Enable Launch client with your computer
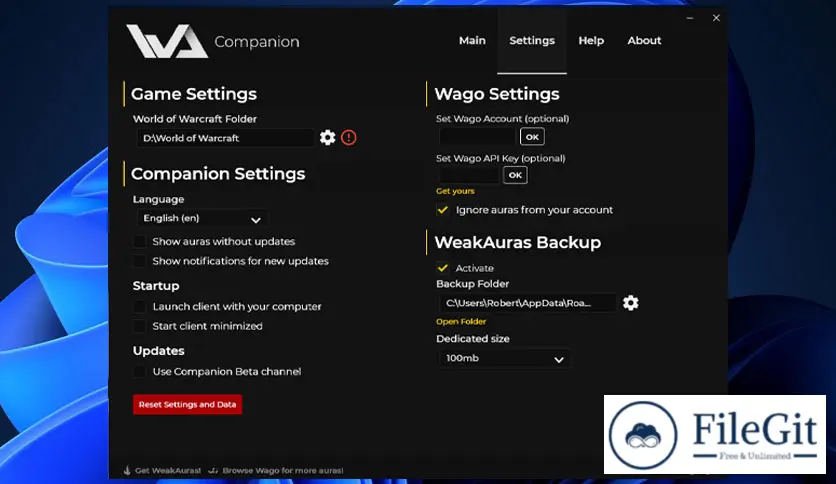Screen dimensions: 836x484 [x=140, y=306]
